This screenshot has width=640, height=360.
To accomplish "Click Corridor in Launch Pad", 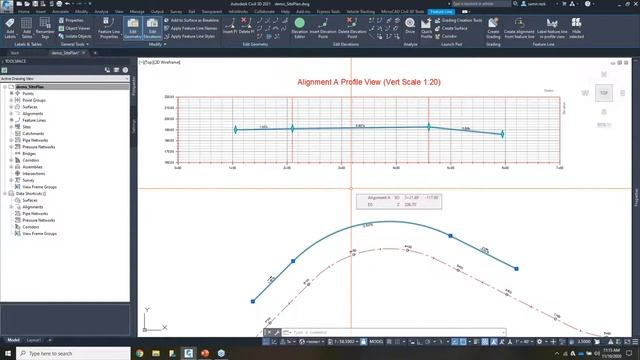I will 446,36.
